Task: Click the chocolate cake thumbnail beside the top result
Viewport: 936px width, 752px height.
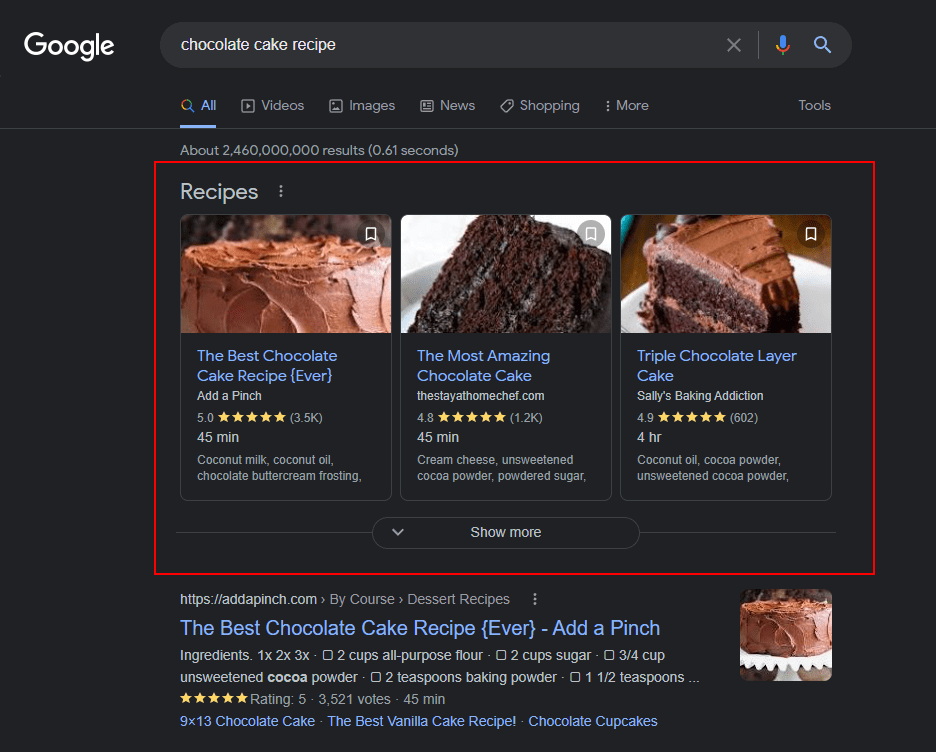Action: 785,635
